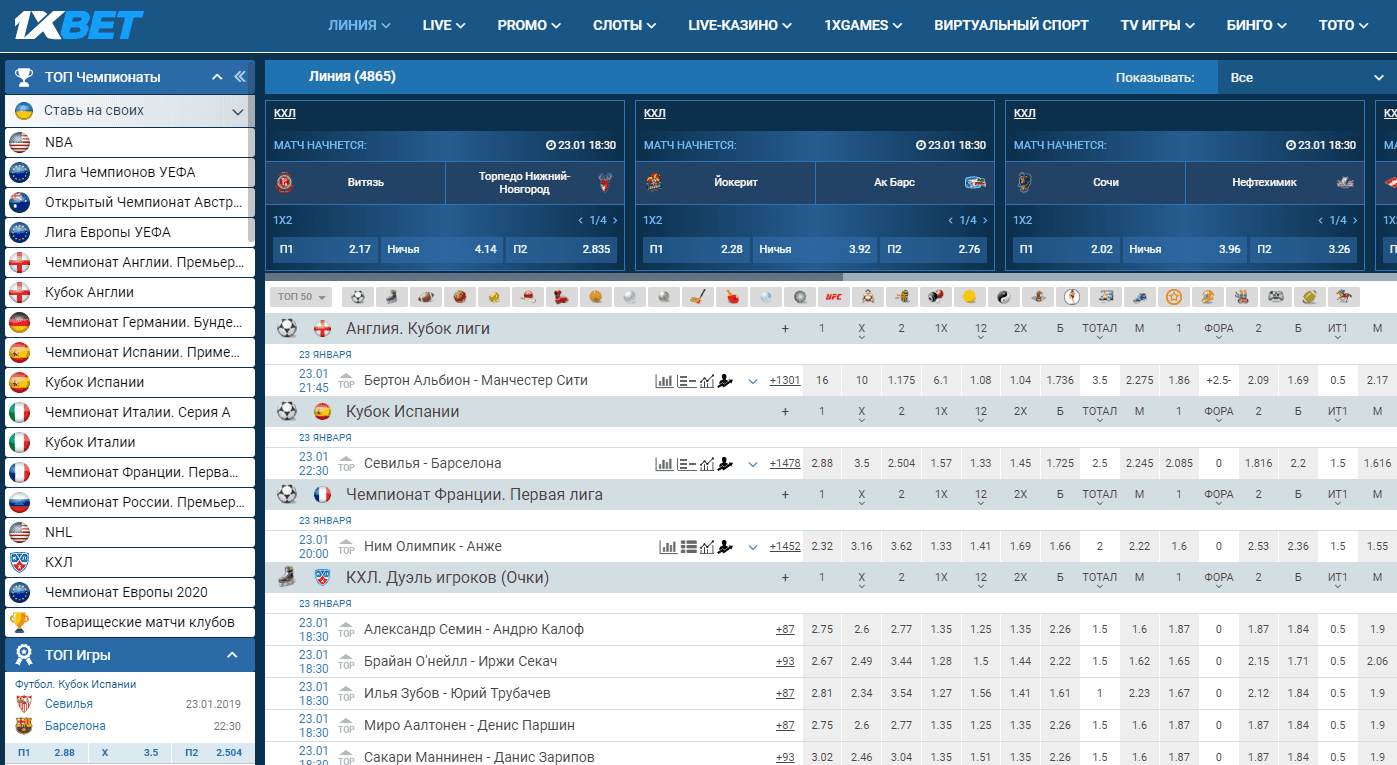Open the ТОП 50 dropdown
Image resolution: width=1397 pixels, height=765 pixels.
[x=300, y=297]
